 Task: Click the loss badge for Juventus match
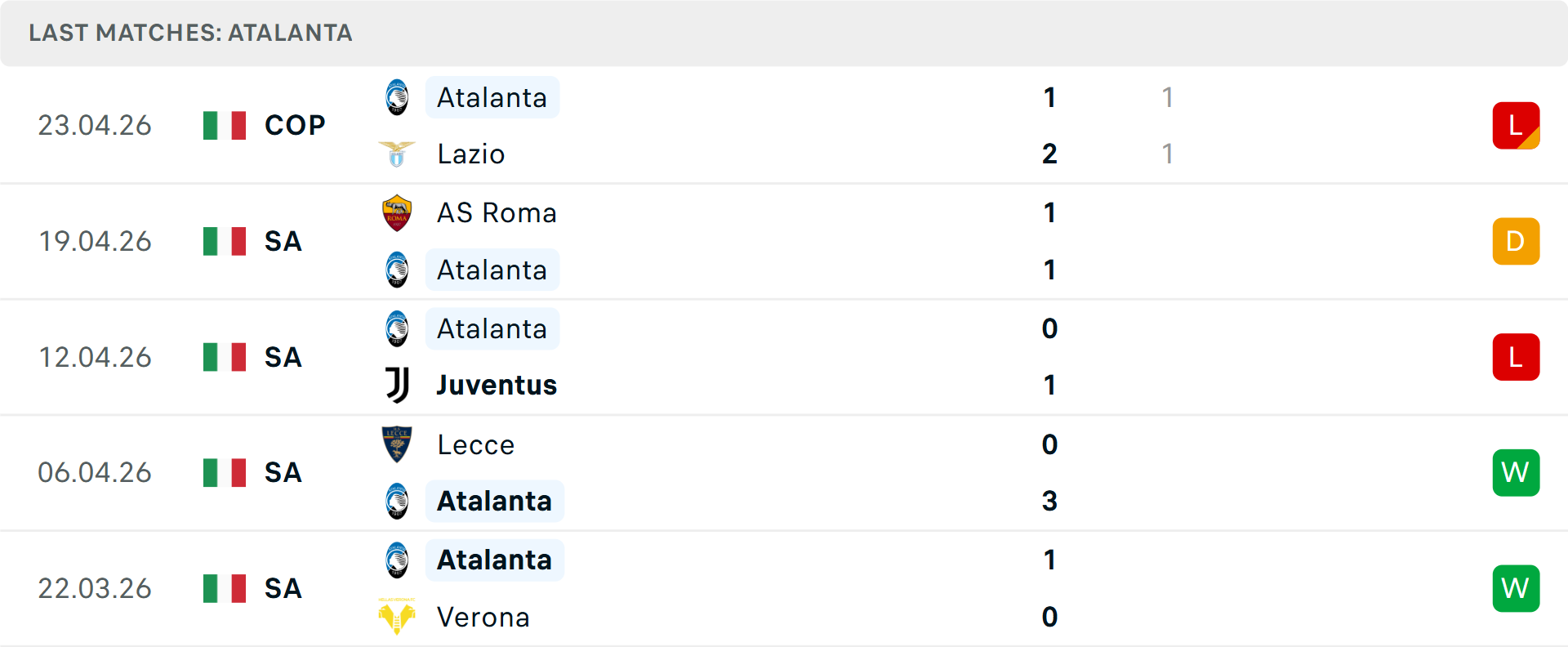click(x=1516, y=357)
